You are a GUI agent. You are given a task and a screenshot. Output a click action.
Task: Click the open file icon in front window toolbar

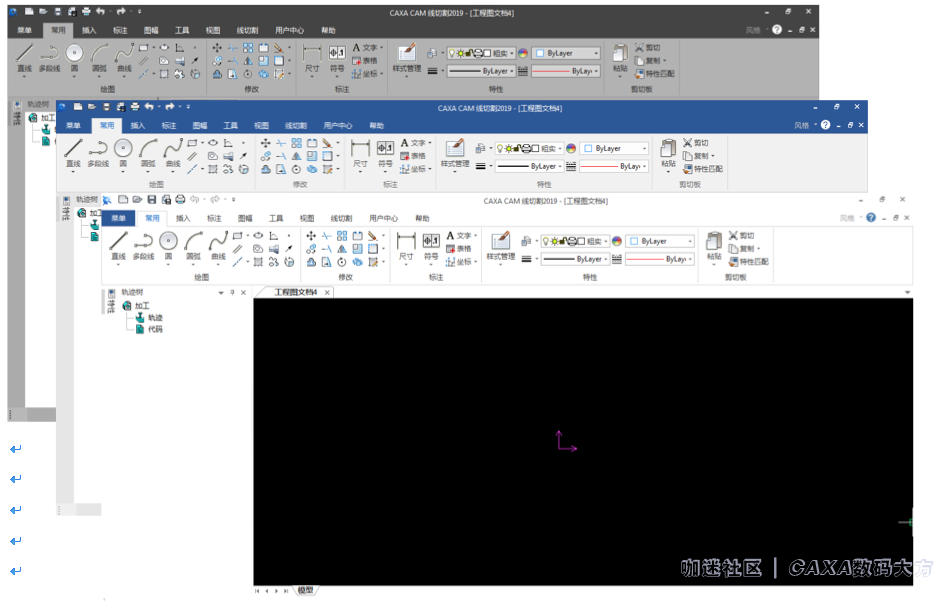click(137, 200)
